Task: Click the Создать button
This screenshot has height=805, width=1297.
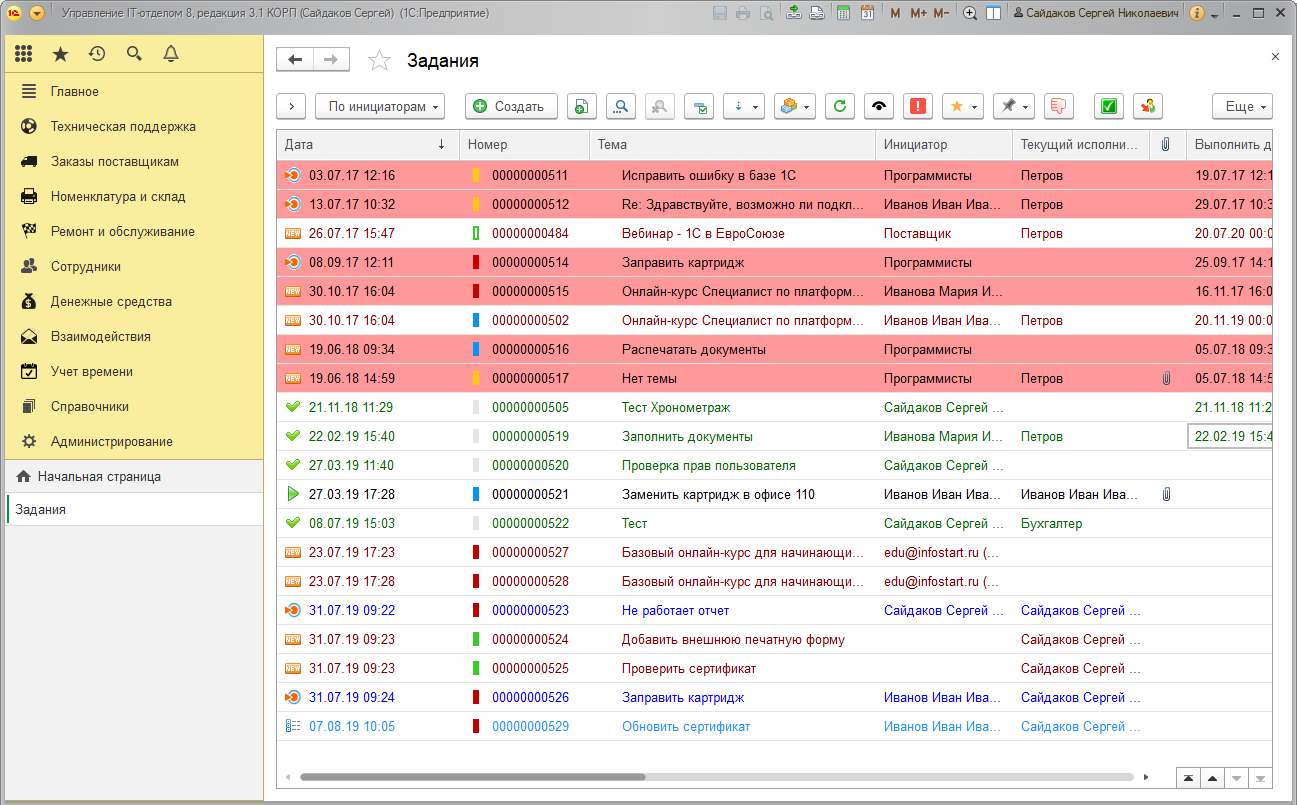Action: point(511,106)
